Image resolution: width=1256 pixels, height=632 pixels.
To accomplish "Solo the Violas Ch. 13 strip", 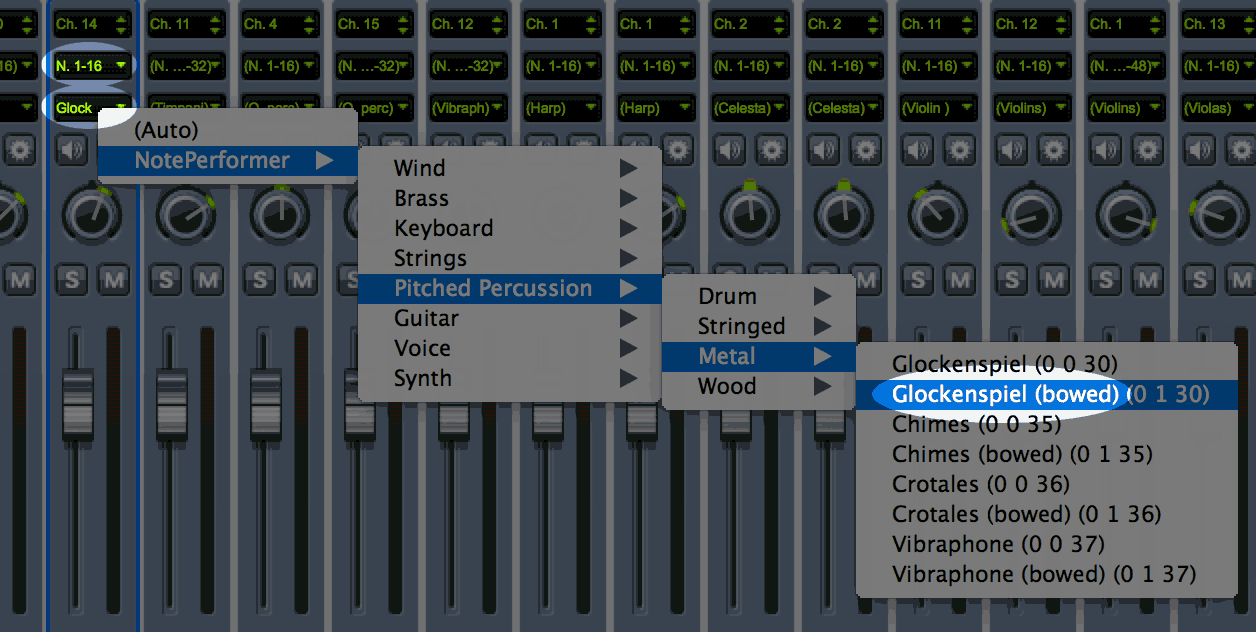I will pyautogui.click(x=1199, y=279).
